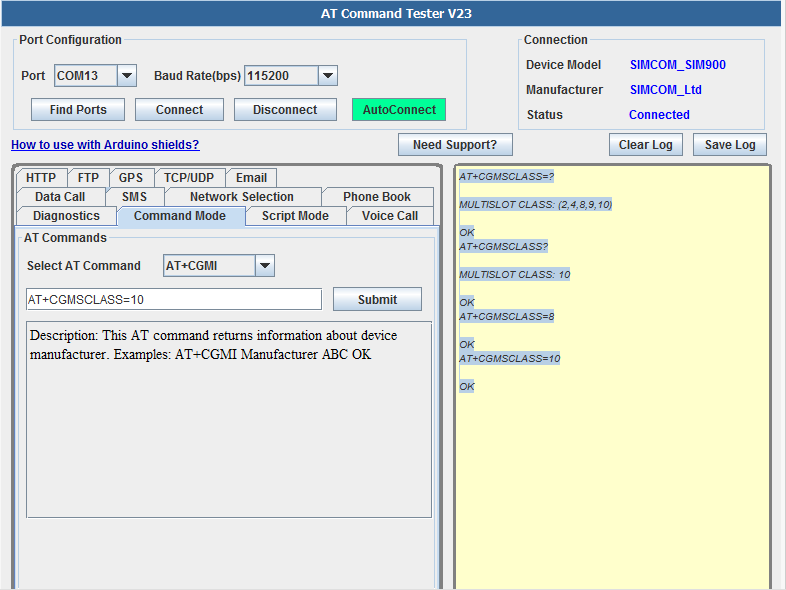Expand the Select AT Command dropdown arrow
Image resolution: width=786 pixels, height=590 pixels.
click(x=265, y=266)
